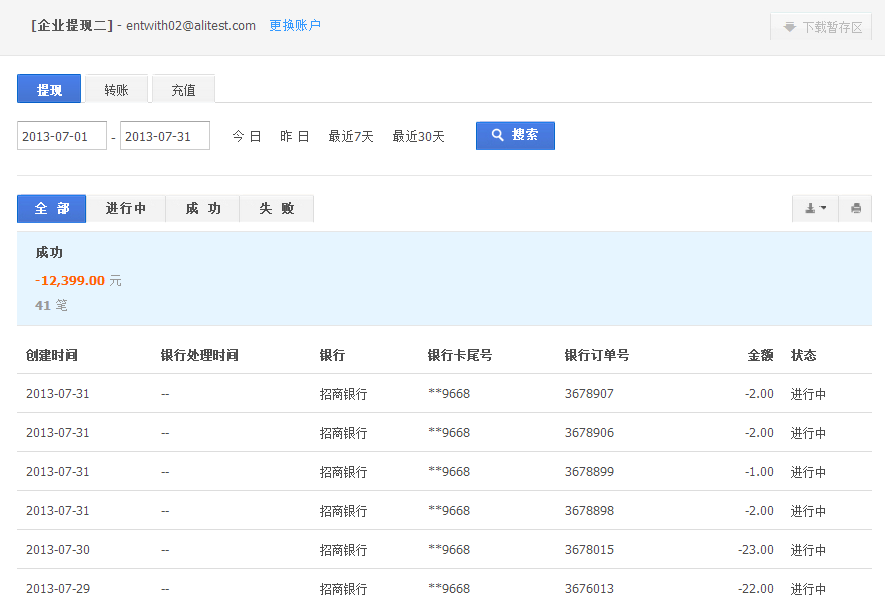The width and height of the screenshot is (885, 595).
Task: Click order number 3678907
Action: tap(589, 393)
